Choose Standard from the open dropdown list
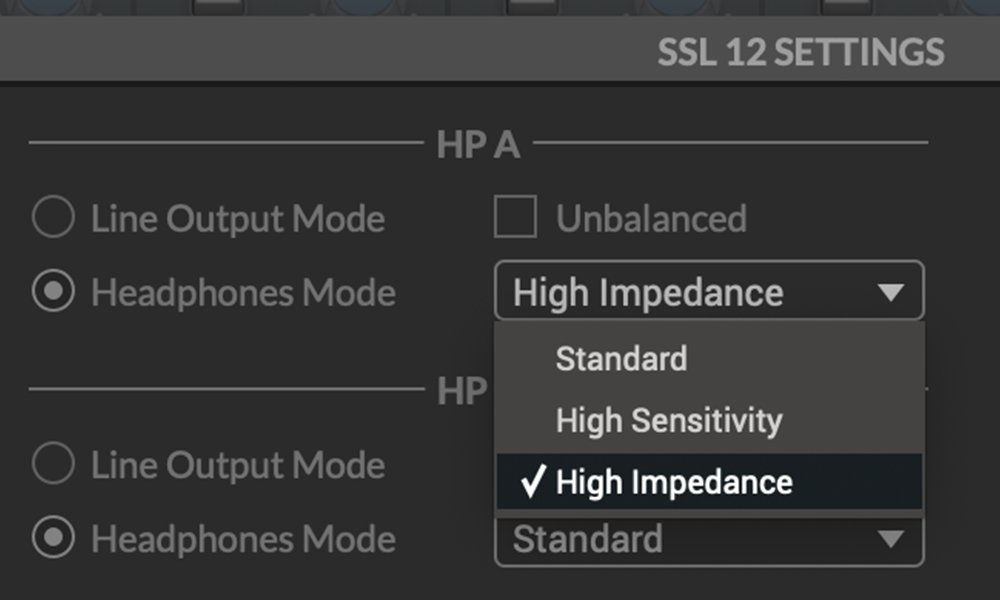The image size is (1000, 600). 621,359
